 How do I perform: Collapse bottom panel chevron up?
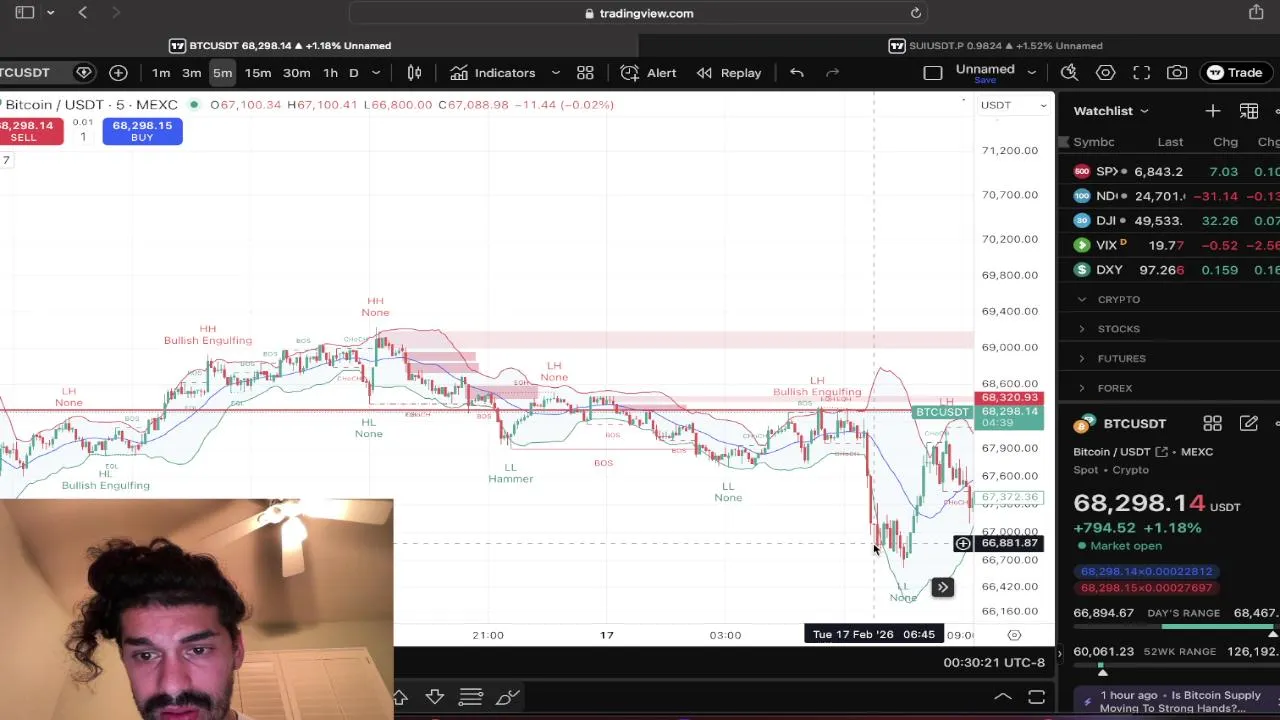tap(1003, 697)
